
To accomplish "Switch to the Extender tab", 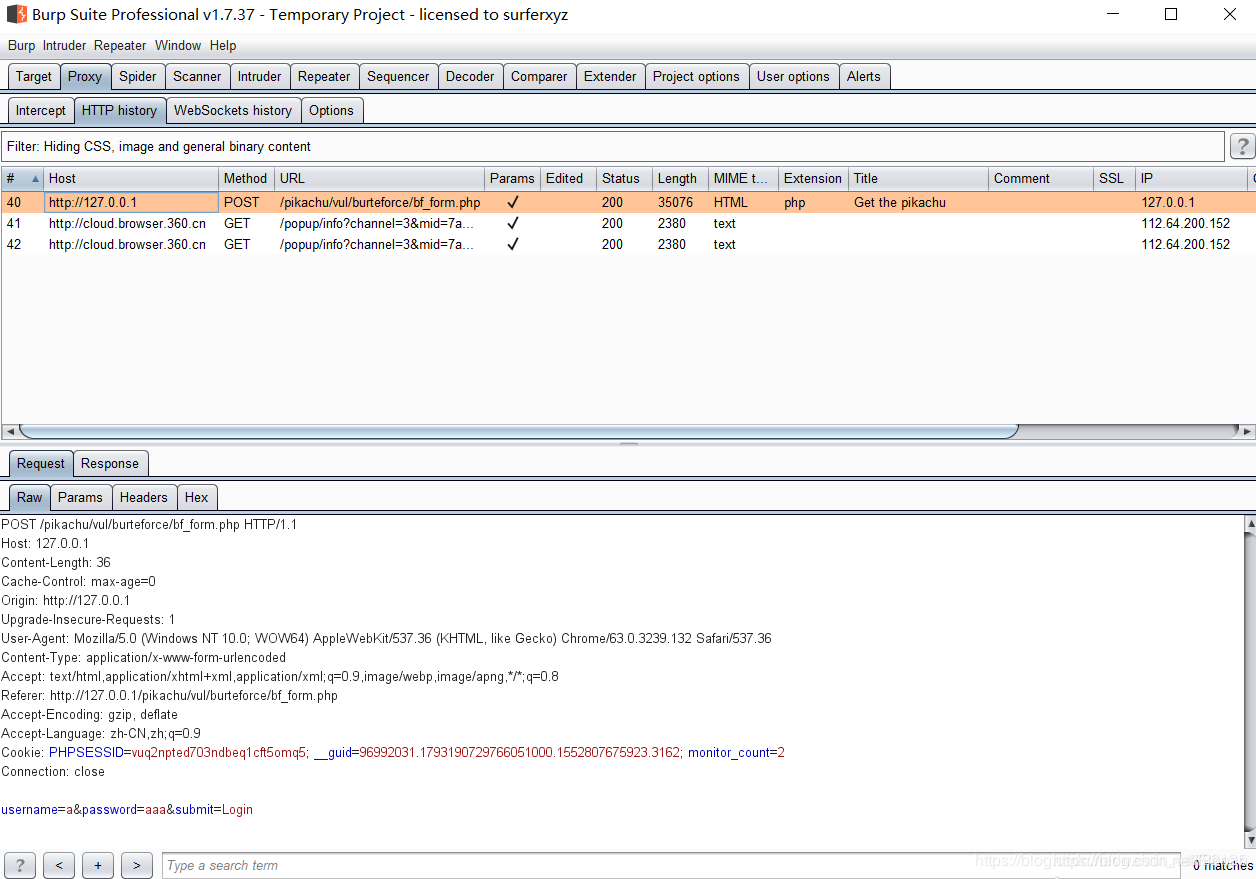I will coord(610,76).
